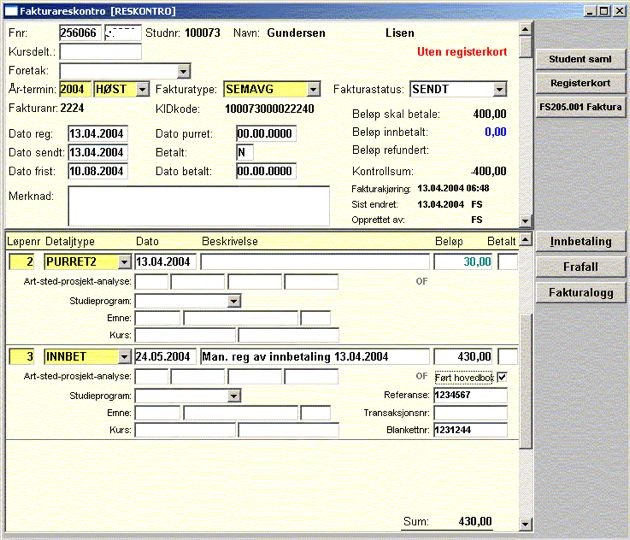The width and height of the screenshot is (630, 540).
Task: Open the Registerkort button
Action: 580,83
